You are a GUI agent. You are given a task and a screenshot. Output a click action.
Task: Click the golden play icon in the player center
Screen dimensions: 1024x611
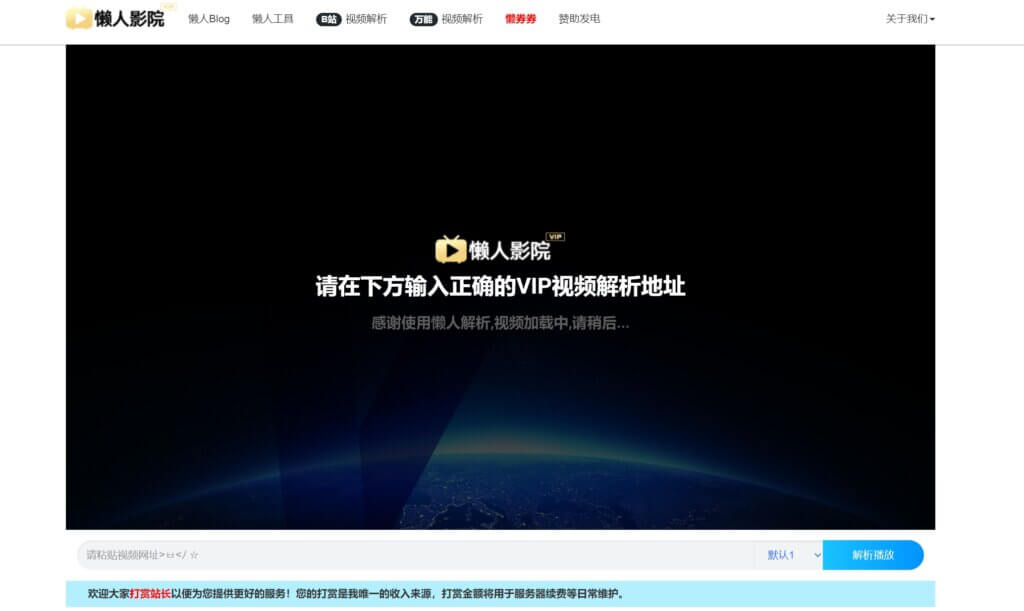450,250
